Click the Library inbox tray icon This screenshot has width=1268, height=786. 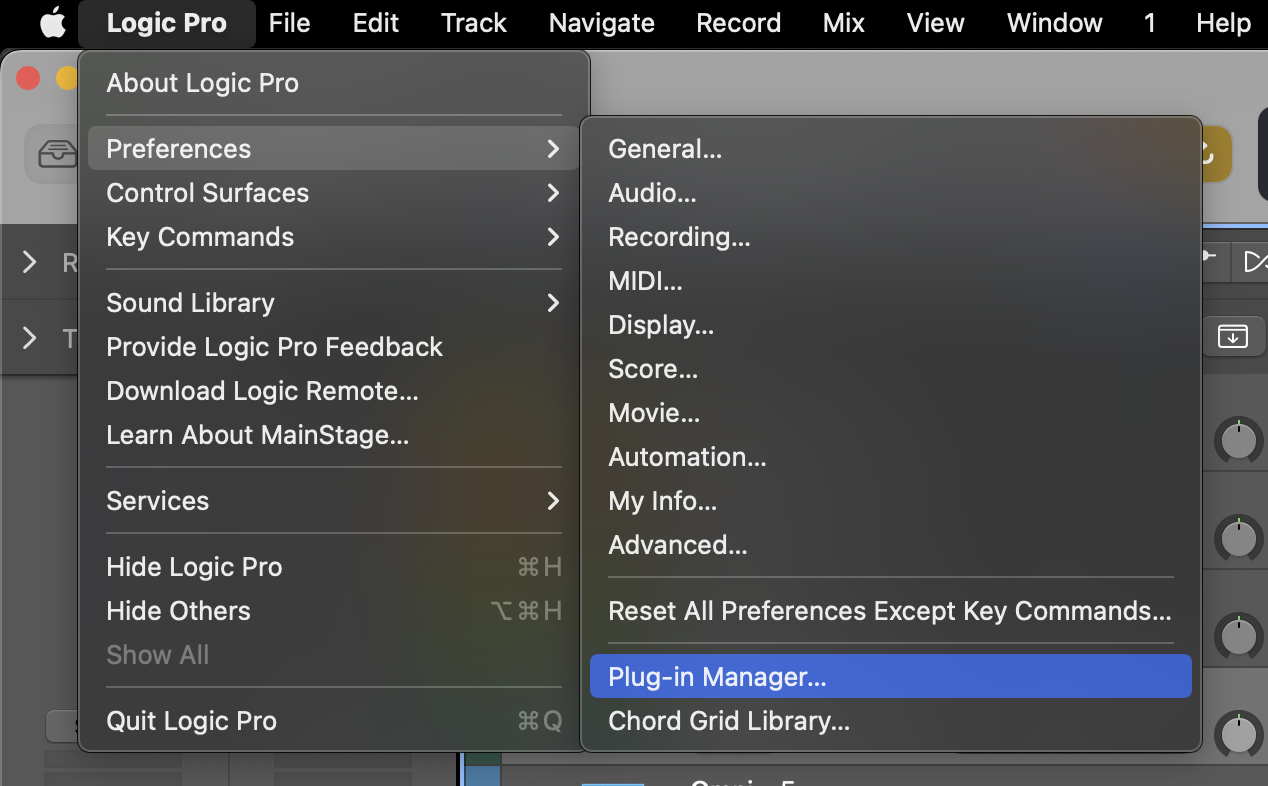[x=57, y=154]
